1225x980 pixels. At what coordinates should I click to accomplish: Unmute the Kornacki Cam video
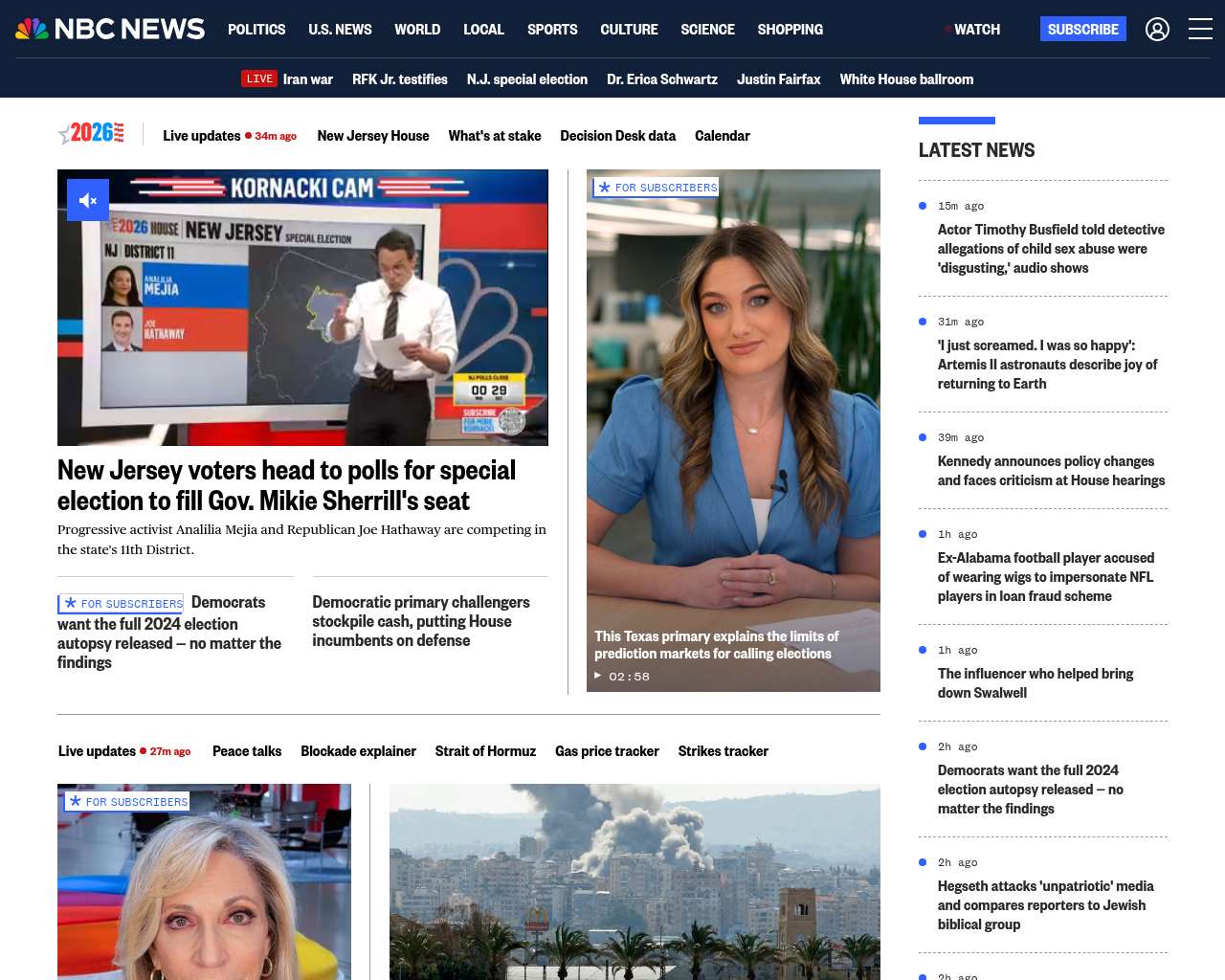click(x=88, y=200)
